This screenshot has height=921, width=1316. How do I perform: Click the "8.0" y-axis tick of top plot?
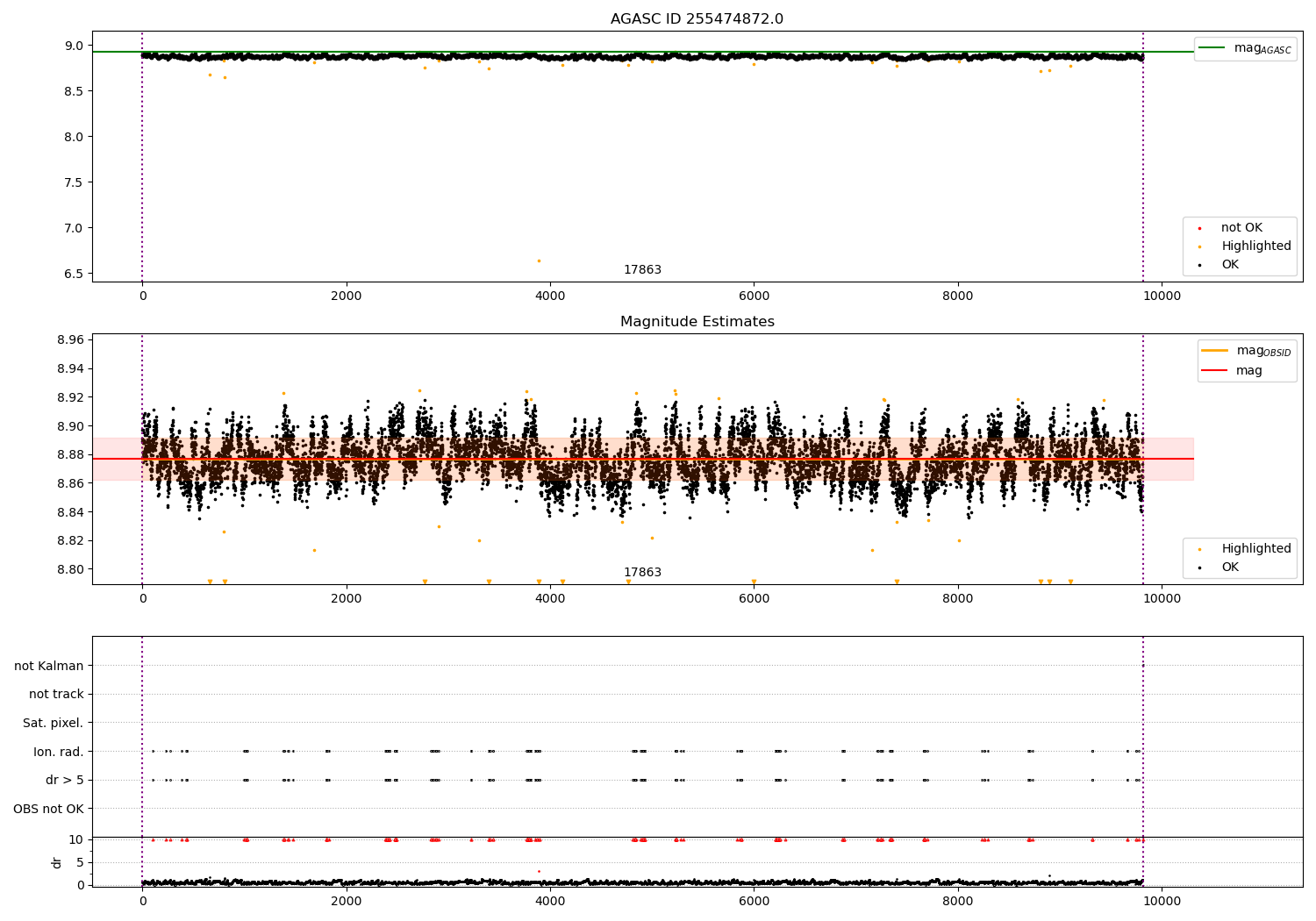click(74, 137)
